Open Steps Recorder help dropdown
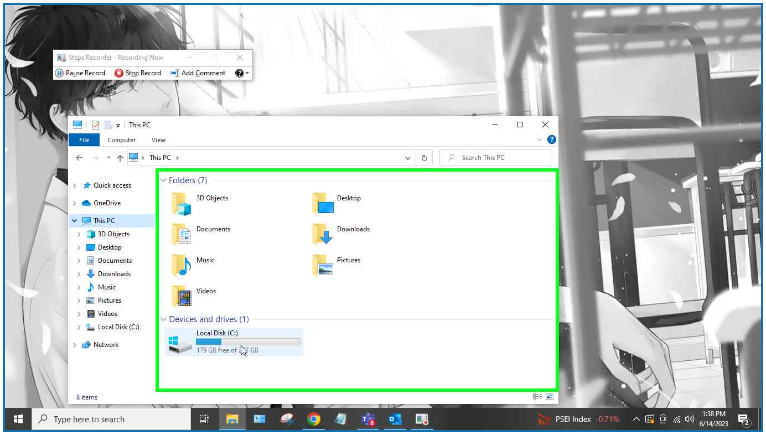 coord(242,73)
